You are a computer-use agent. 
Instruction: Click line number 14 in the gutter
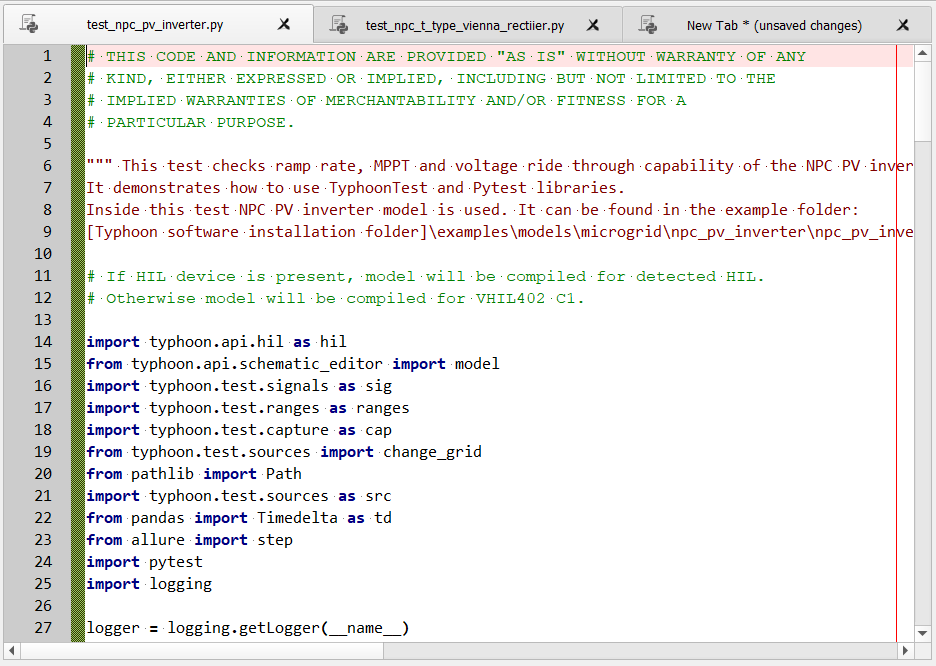(x=43, y=342)
